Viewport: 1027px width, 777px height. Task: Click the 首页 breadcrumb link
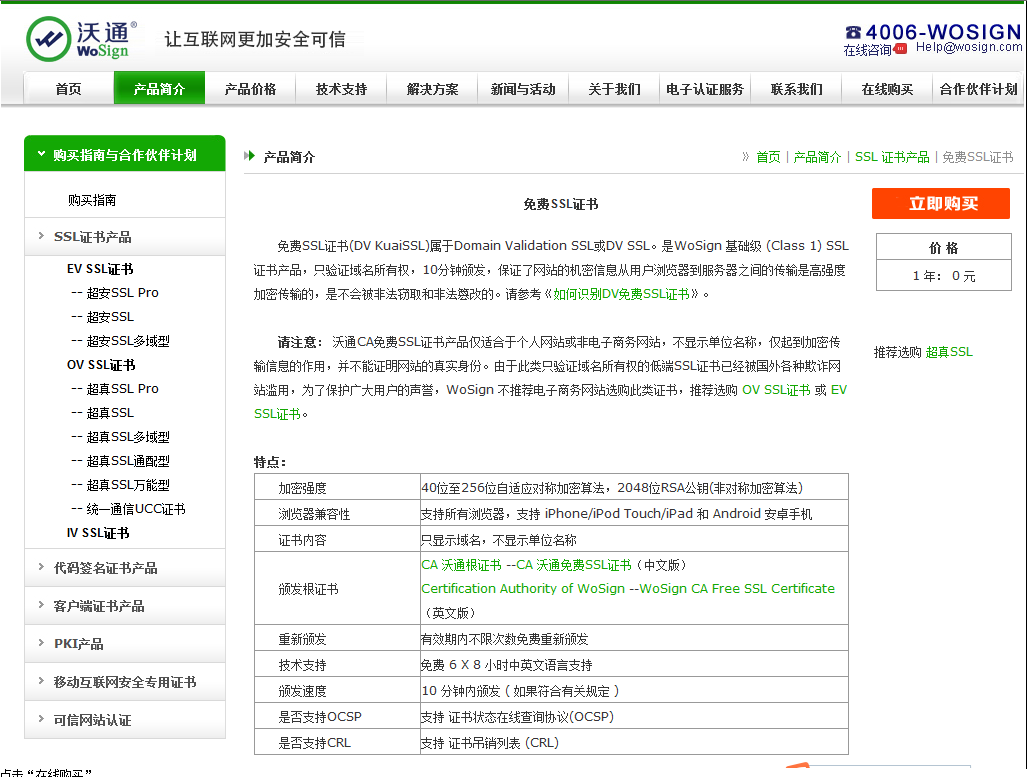(768, 157)
